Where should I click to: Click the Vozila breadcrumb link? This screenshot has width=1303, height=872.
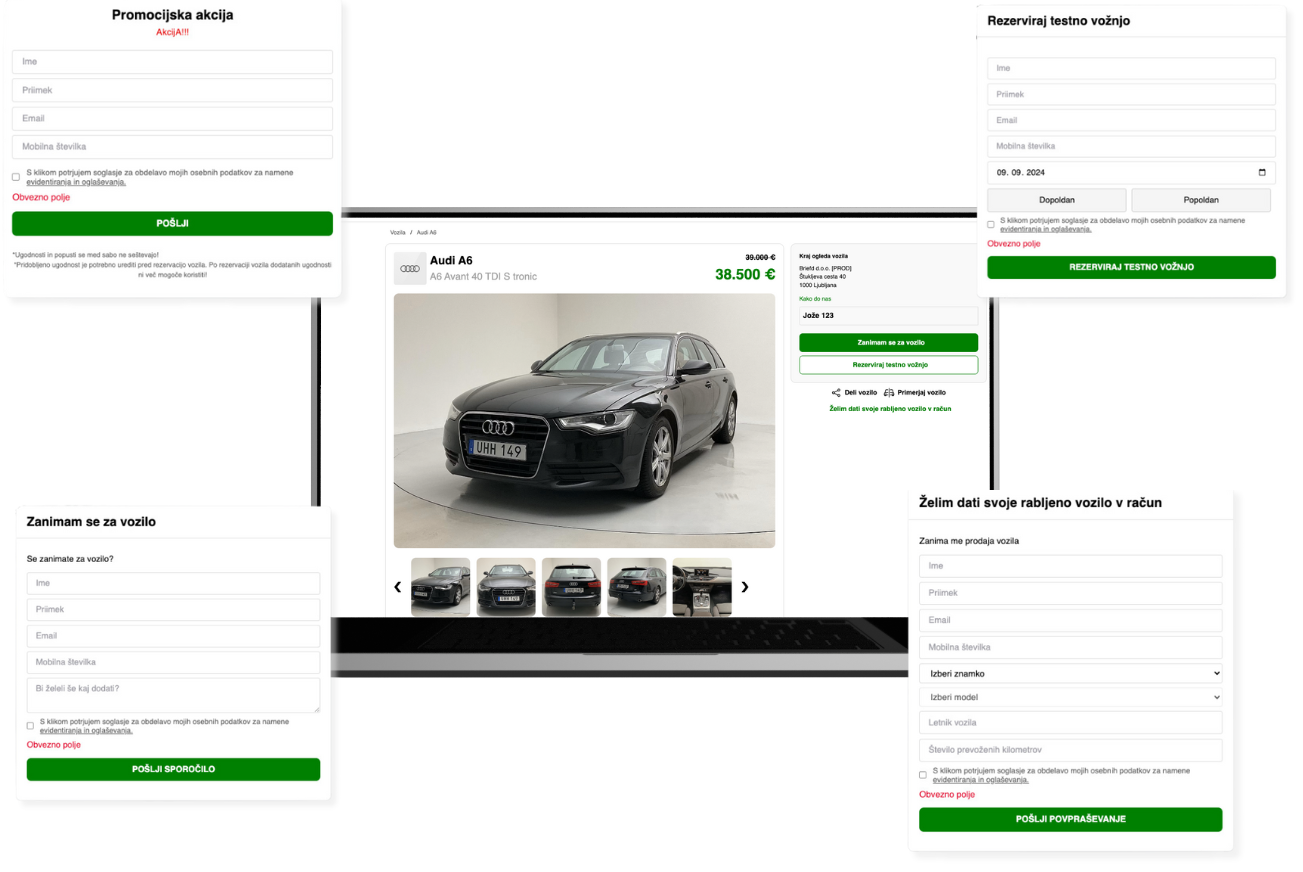[398, 232]
